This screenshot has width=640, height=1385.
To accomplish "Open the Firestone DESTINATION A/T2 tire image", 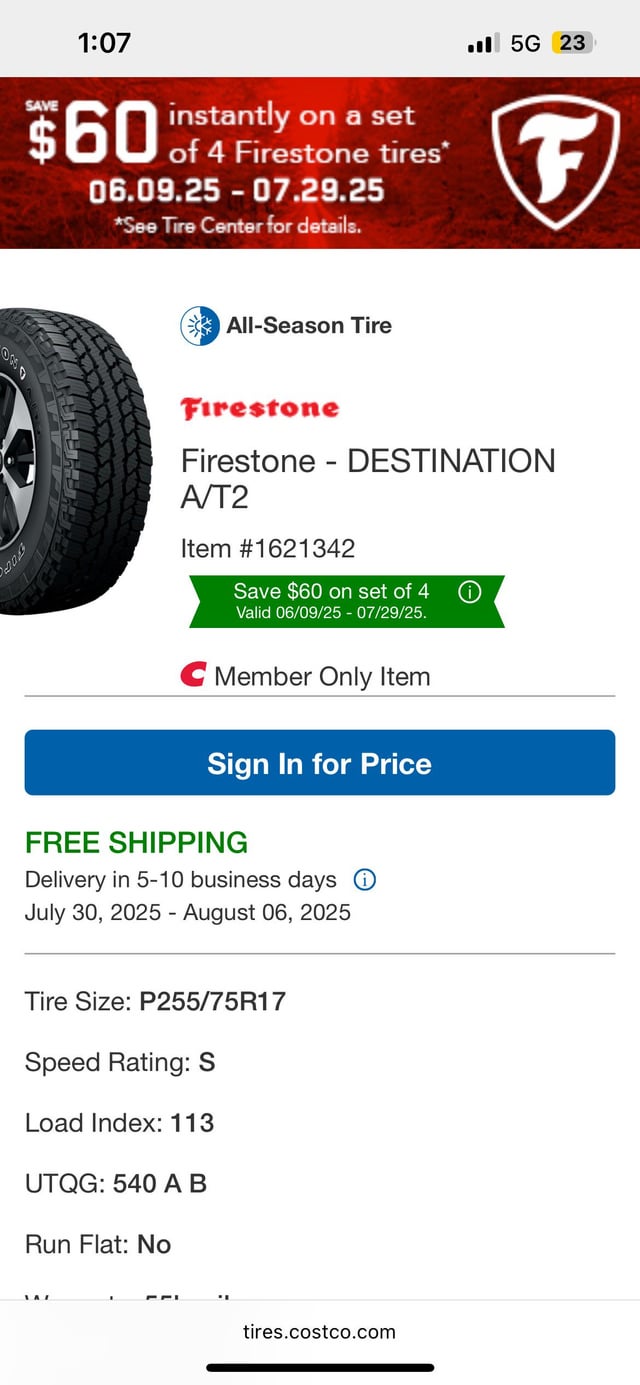I will pyautogui.click(x=75, y=460).
